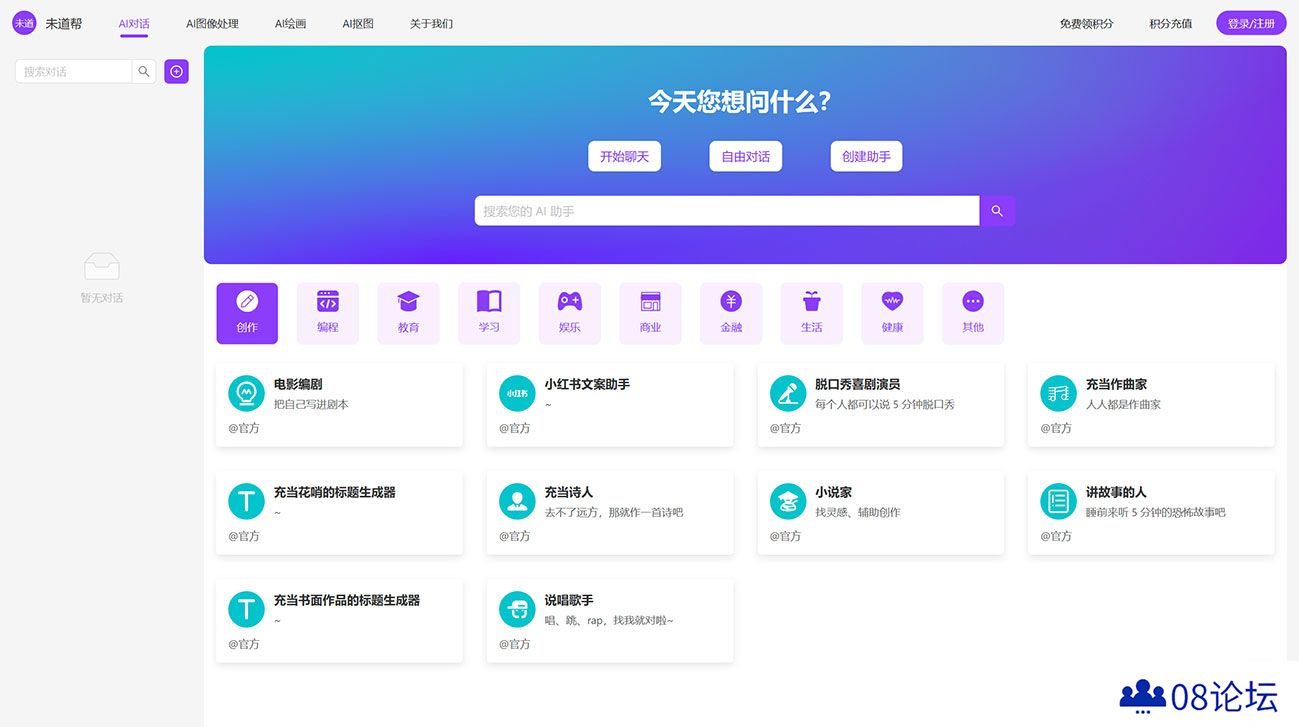
Task: Open the AI绘画 tab
Action: pyautogui.click(x=290, y=23)
